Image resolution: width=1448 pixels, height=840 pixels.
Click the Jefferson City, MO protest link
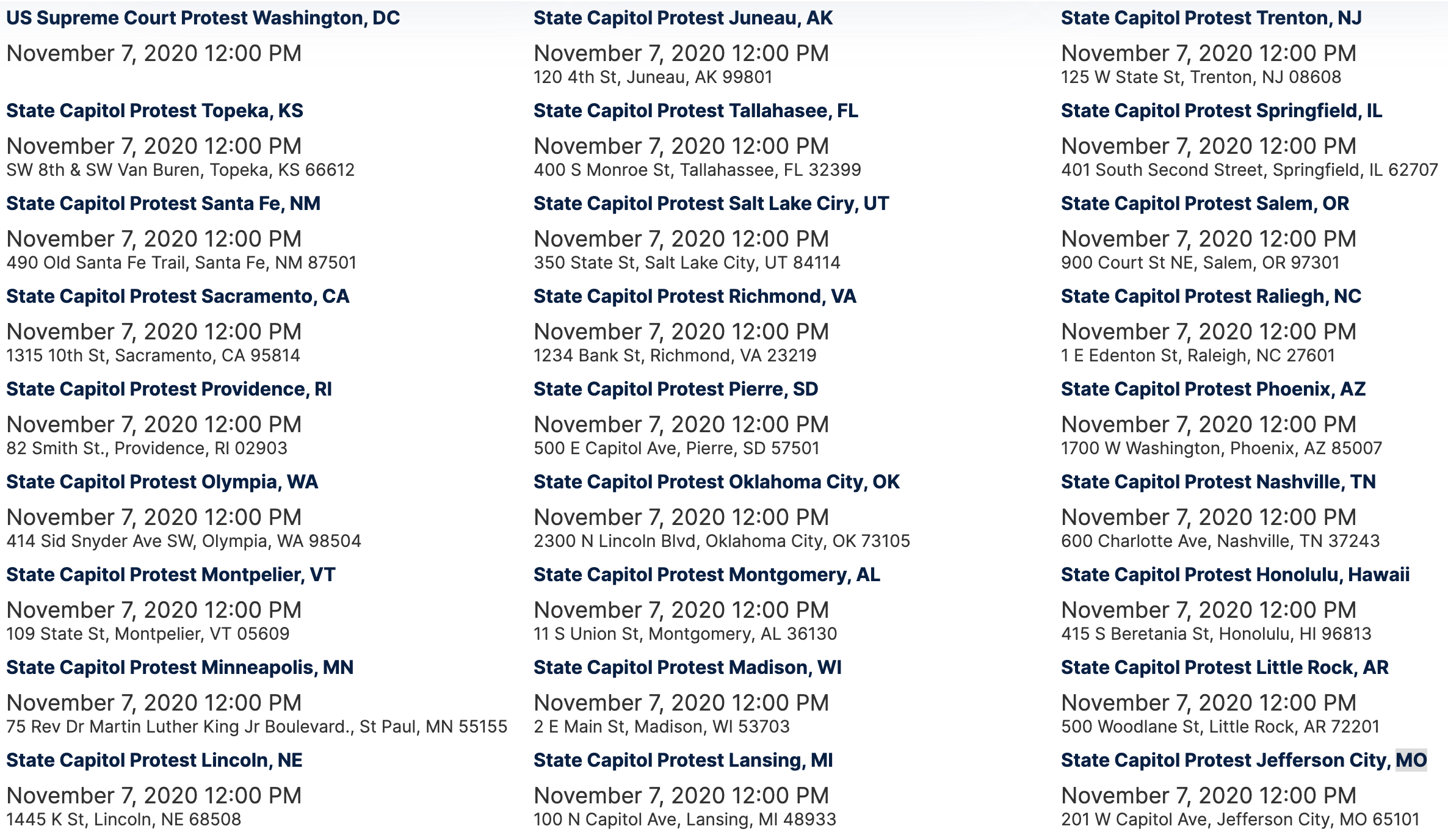click(1243, 761)
